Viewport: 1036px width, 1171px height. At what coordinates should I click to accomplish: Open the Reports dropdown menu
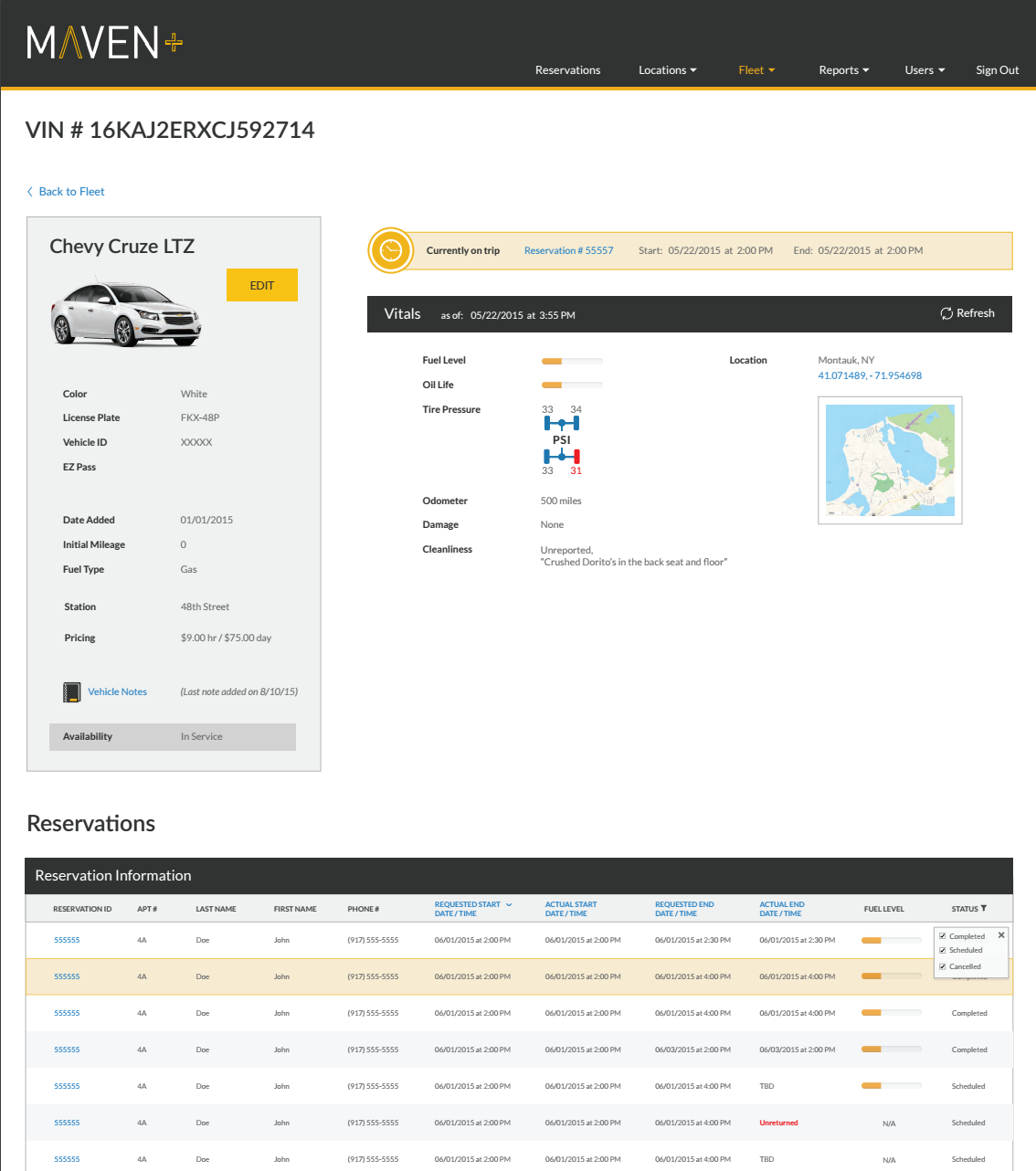844,70
